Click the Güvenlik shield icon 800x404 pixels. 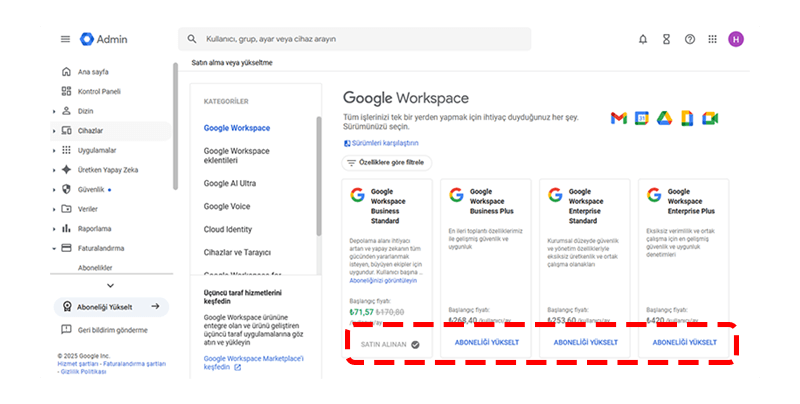coord(66,189)
